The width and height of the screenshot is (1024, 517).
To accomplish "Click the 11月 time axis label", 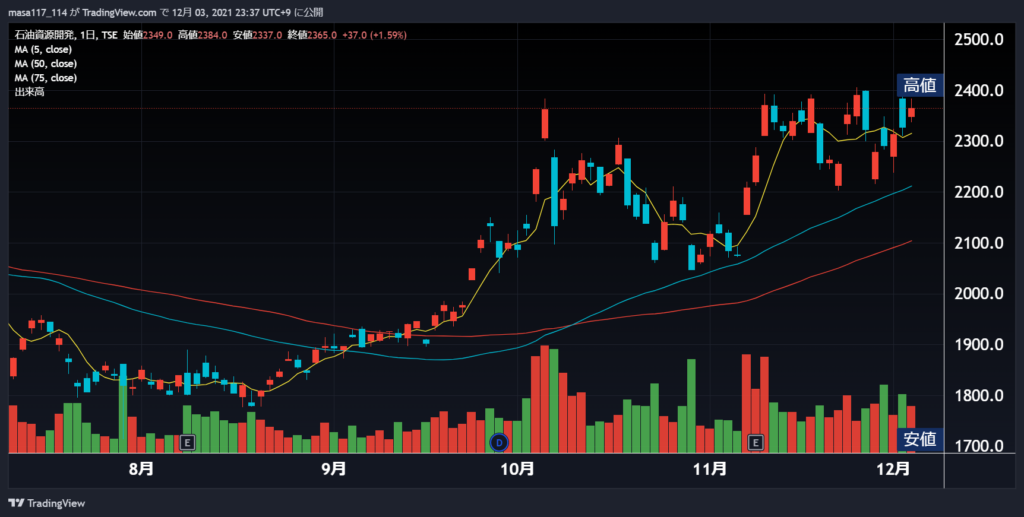I will [x=710, y=469].
